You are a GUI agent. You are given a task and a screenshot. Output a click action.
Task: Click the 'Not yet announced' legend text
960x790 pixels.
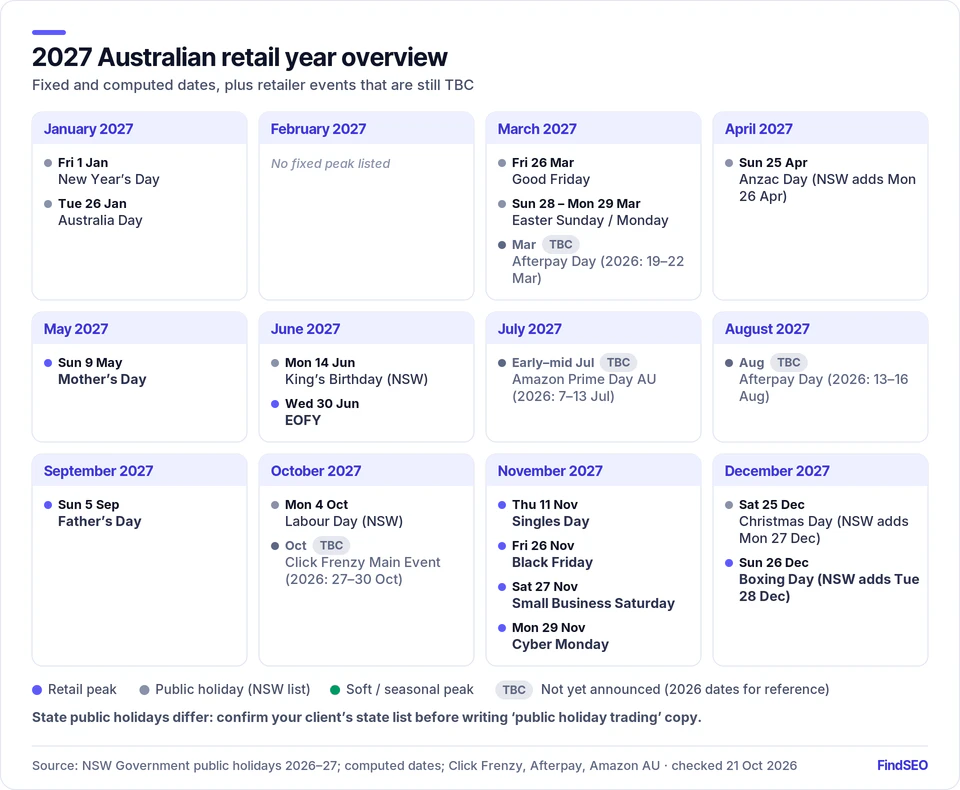tap(685, 690)
